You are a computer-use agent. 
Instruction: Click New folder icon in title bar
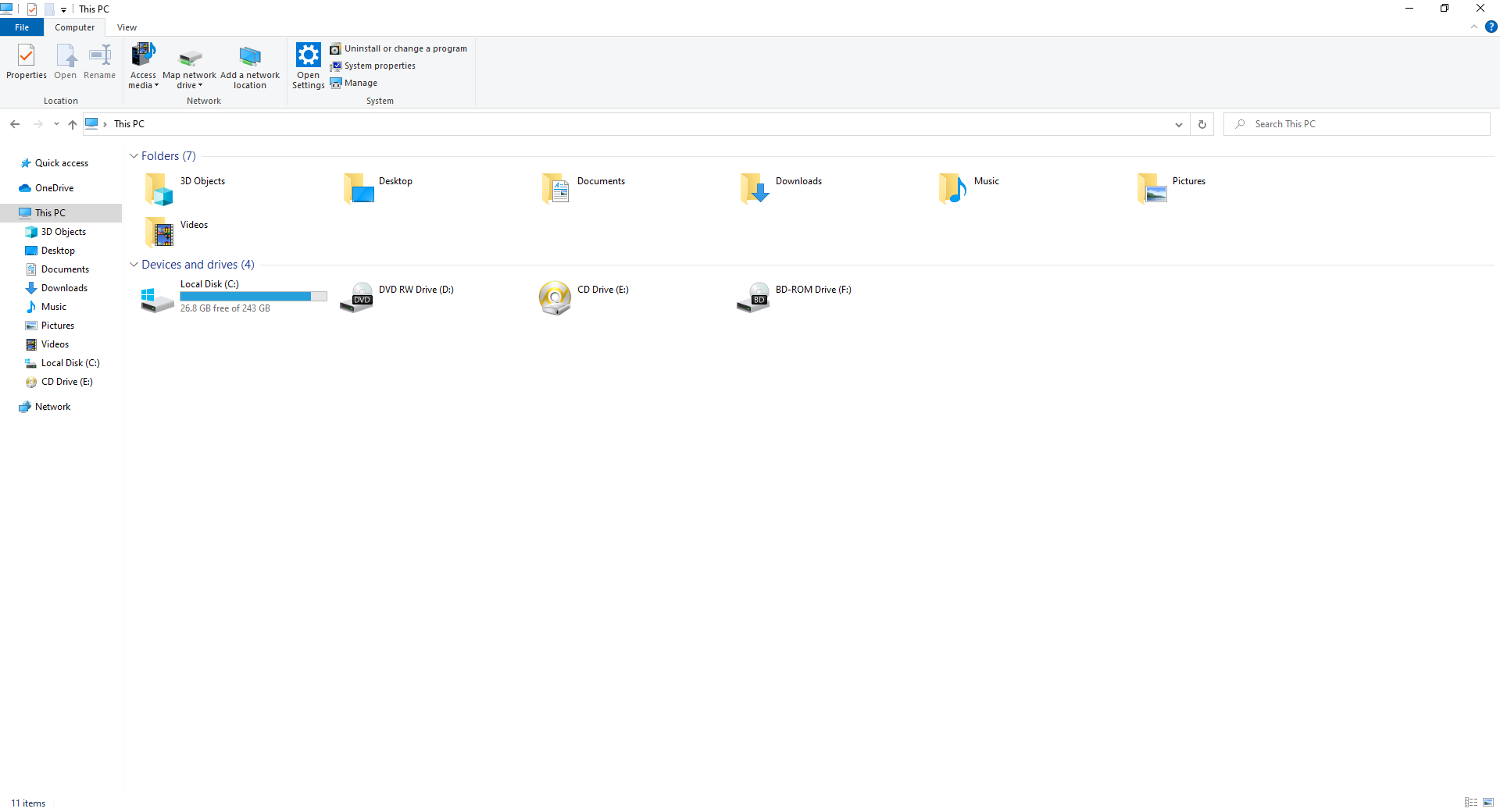[x=49, y=9]
